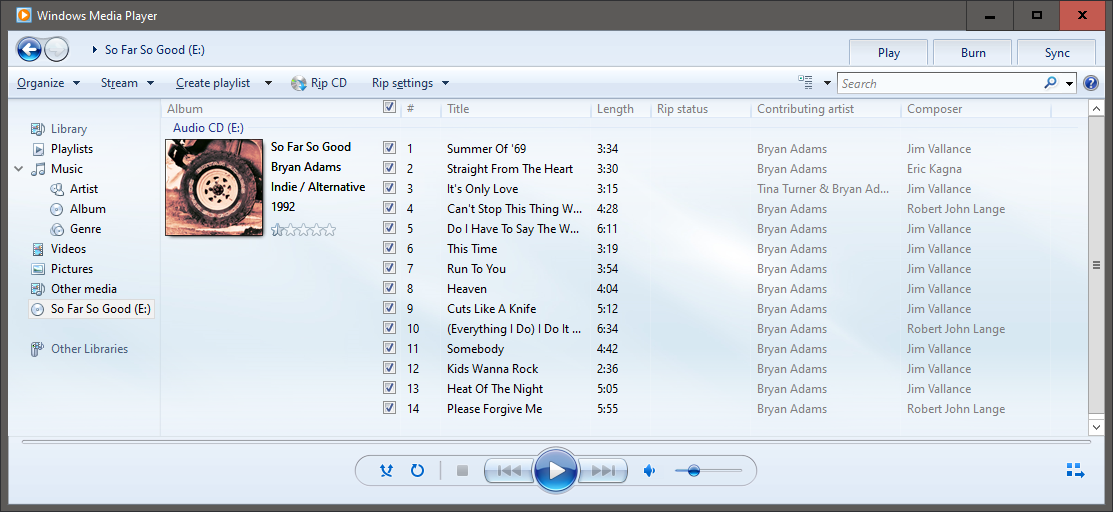Click the Forward navigation arrow button
1113x512 pixels.
tap(56, 49)
